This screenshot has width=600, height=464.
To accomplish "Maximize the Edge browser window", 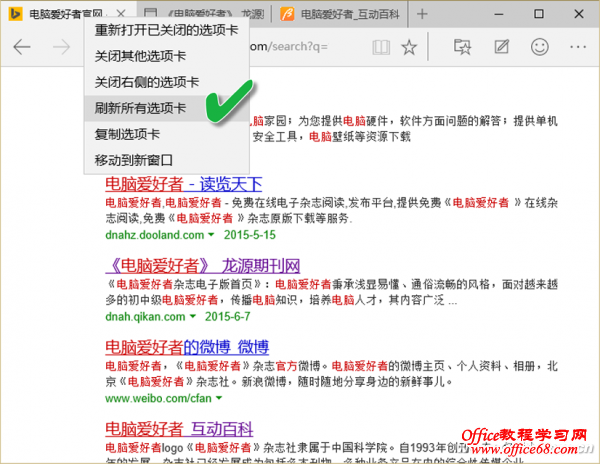I will [x=539, y=14].
